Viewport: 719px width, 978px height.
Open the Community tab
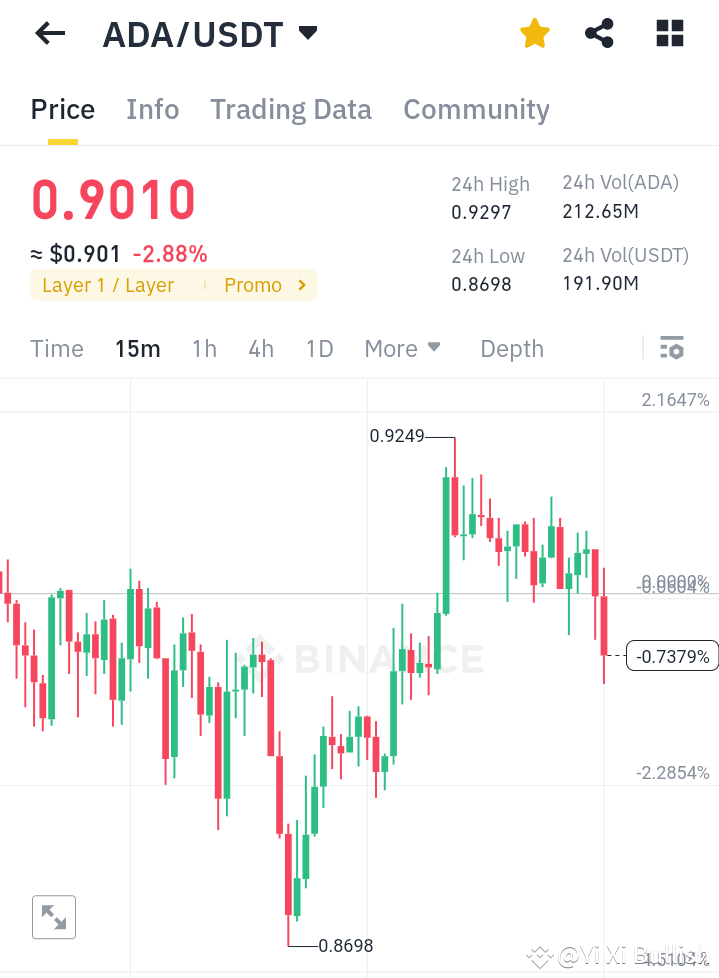476,109
